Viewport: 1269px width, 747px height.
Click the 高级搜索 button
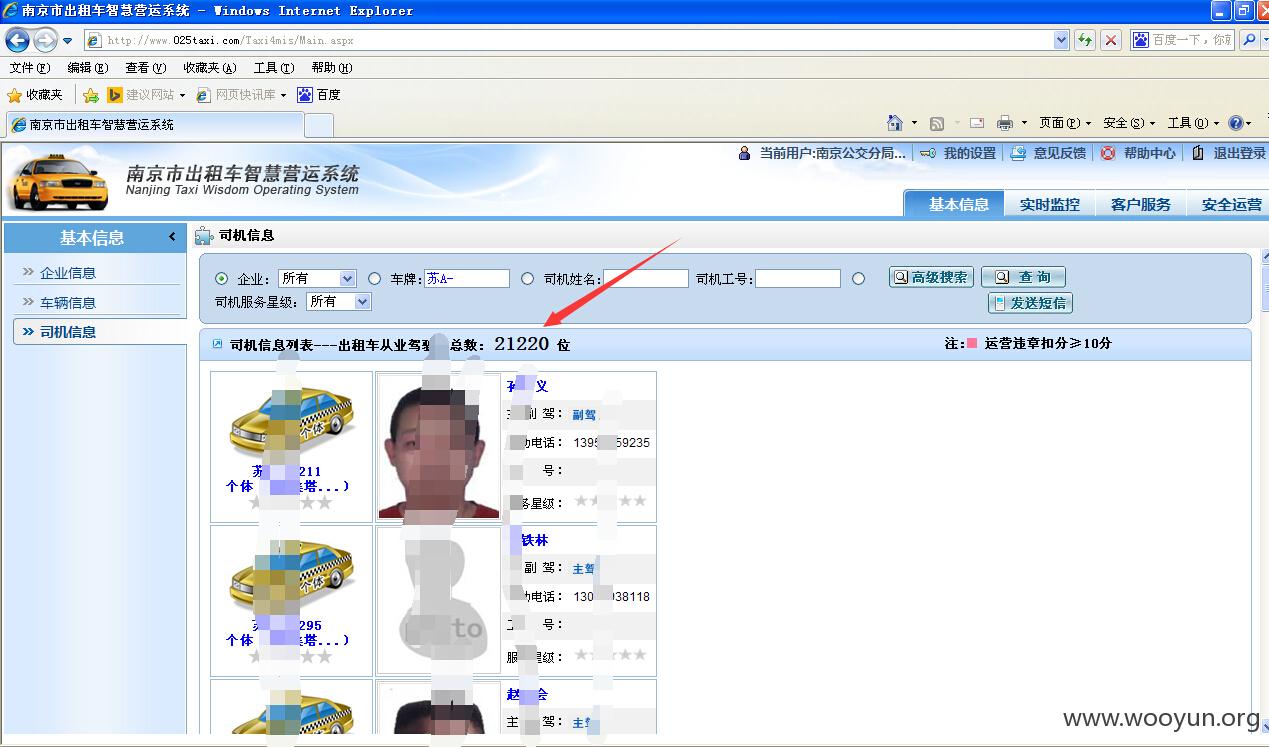pyautogui.click(x=931, y=277)
